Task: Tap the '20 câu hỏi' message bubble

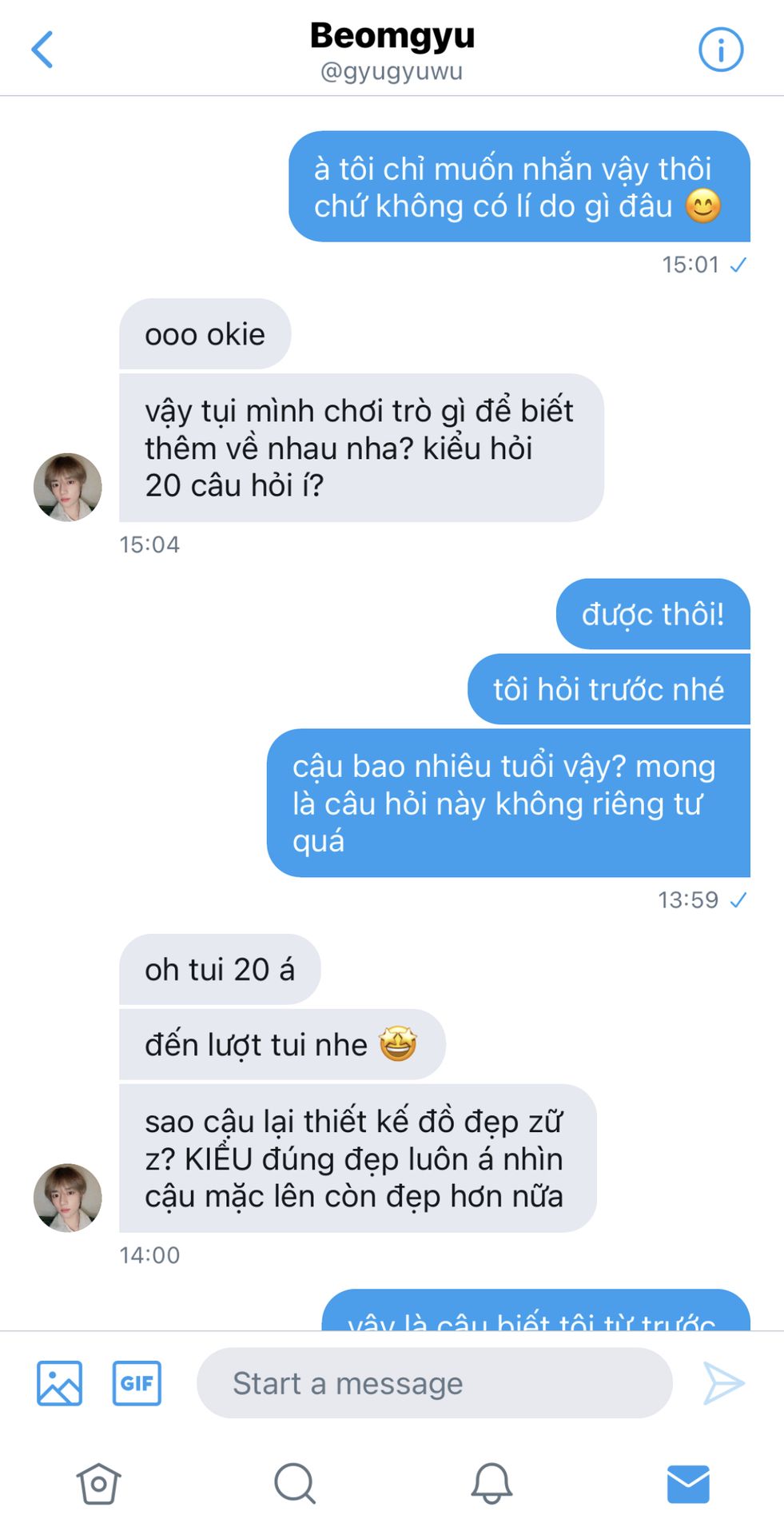Action: pos(360,448)
